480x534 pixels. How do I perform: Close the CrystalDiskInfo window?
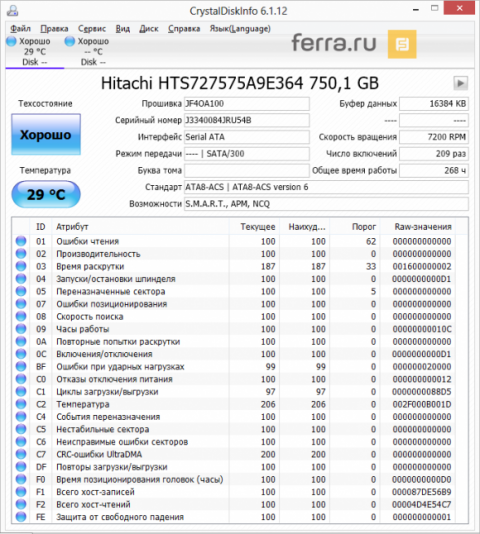coord(459,8)
